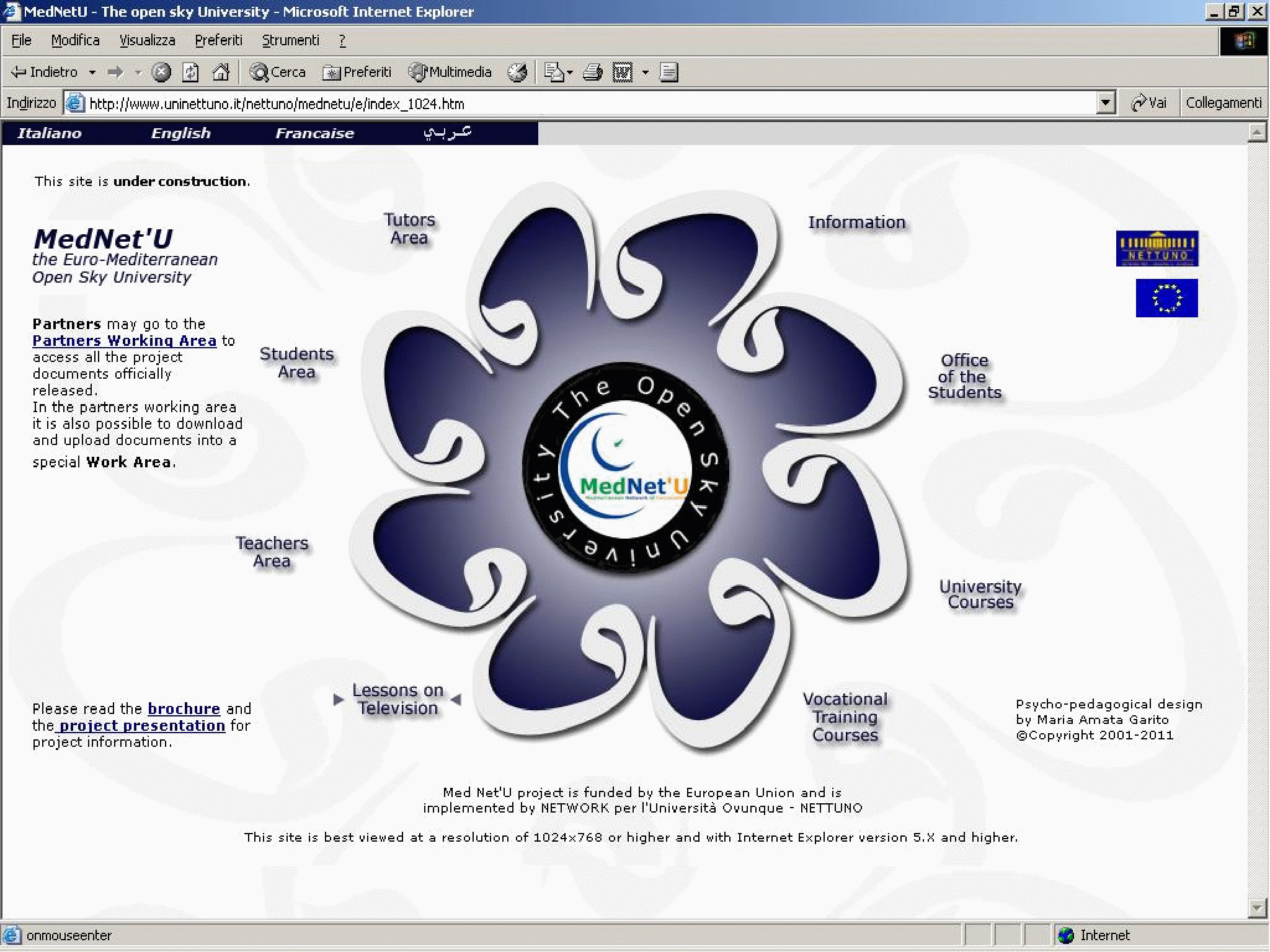1270x952 pixels.
Task: Click the central MedNet'U logo
Action: (x=626, y=468)
